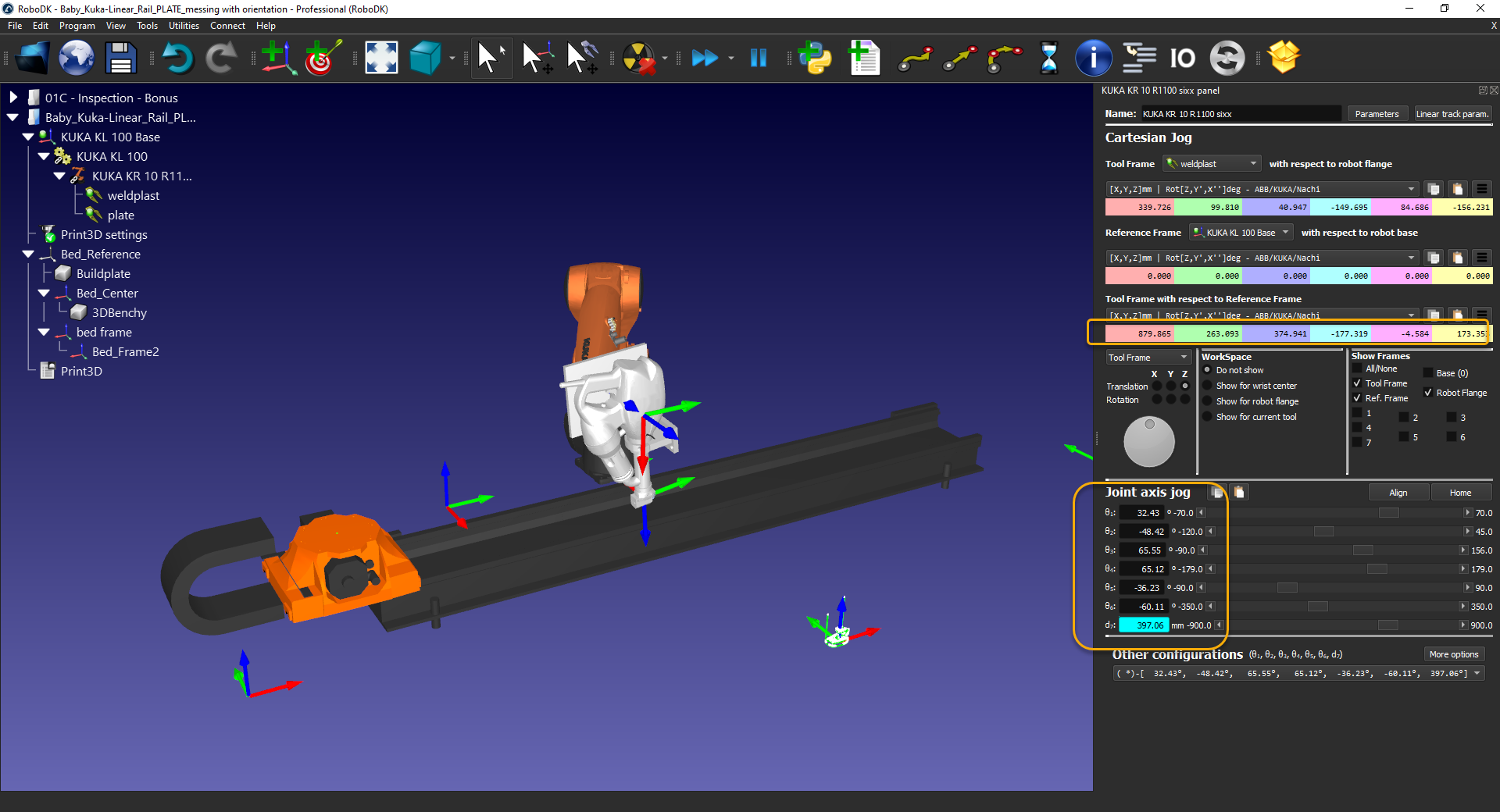Image resolution: width=1500 pixels, height=812 pixels.
Task: Click the Open file toolbar icon
Action: click(33, 58)
